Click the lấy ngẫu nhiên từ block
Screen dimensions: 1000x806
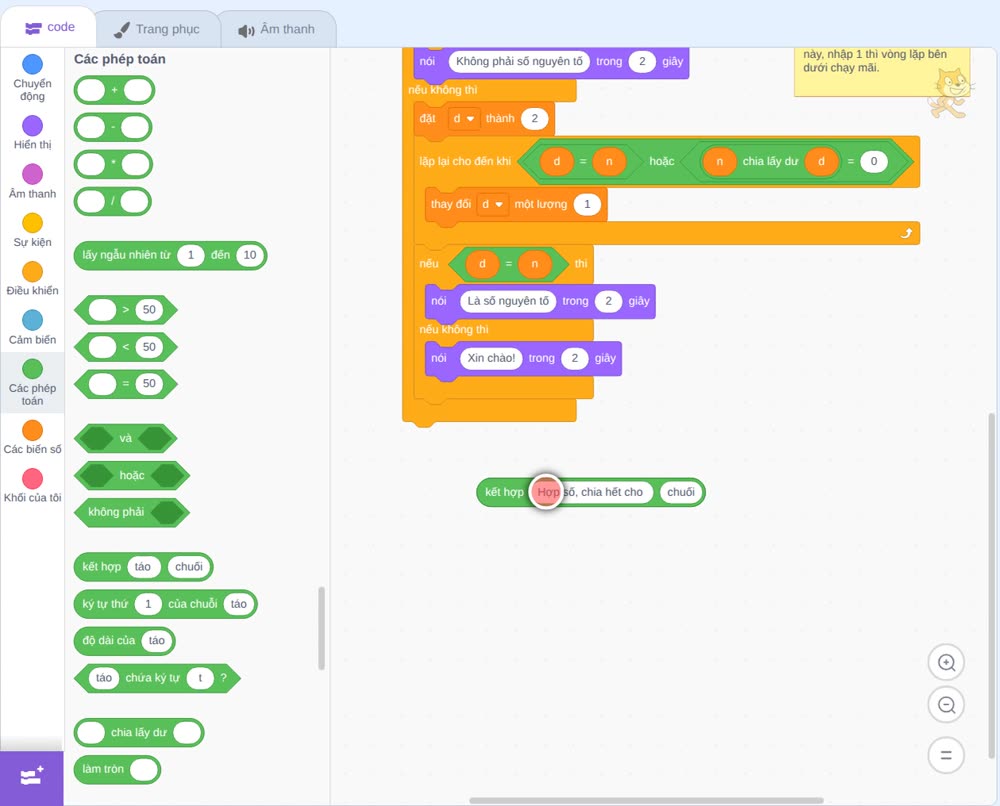[170, 255]
